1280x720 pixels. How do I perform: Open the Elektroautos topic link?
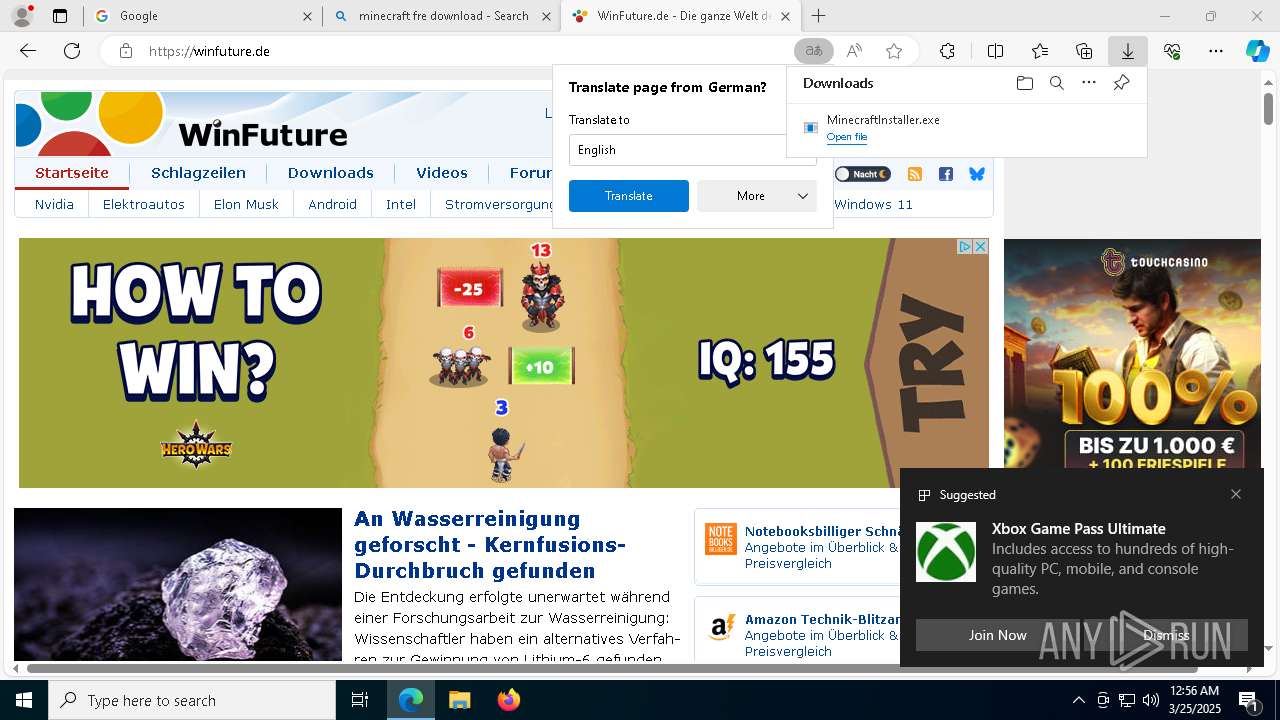click(x=144, y=204)
